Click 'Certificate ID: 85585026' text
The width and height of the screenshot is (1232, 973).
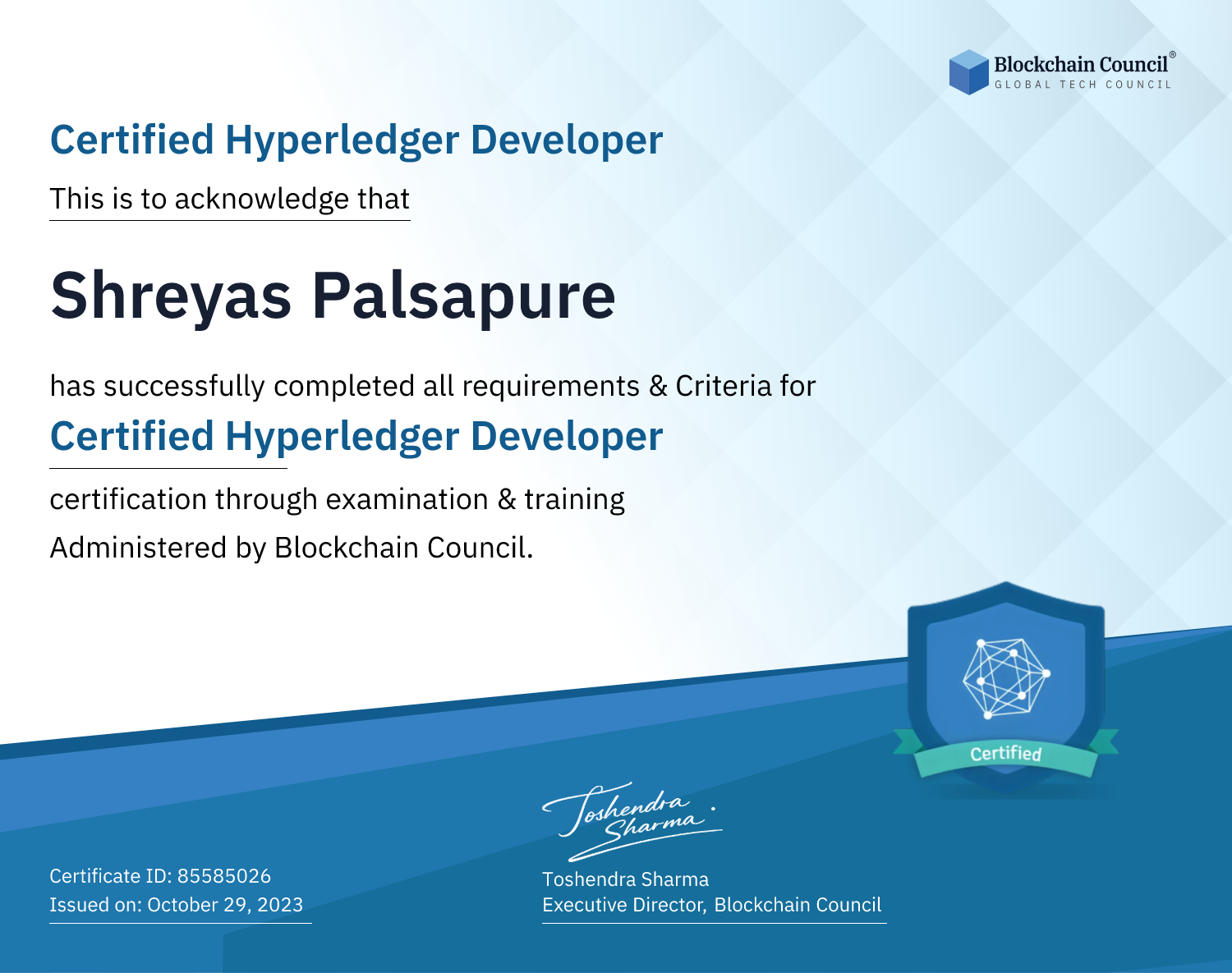[x=160, y=876]
